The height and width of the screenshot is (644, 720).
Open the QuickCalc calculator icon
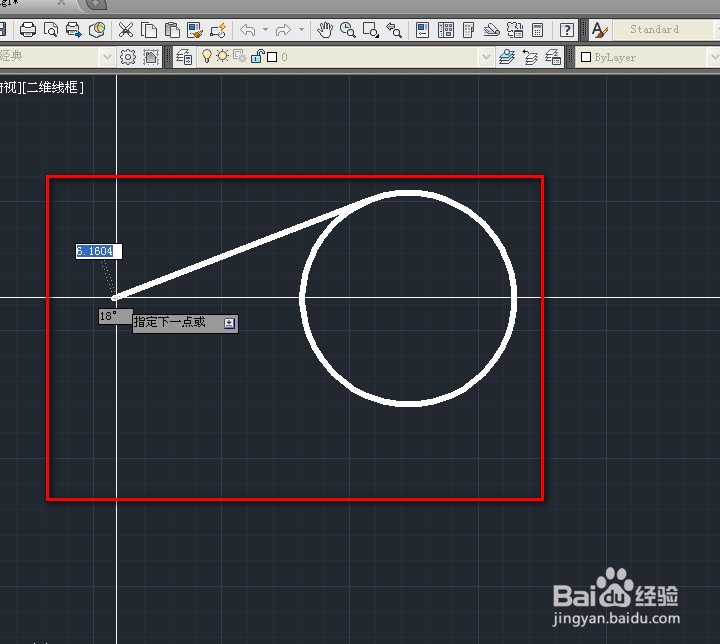[537, 30]
